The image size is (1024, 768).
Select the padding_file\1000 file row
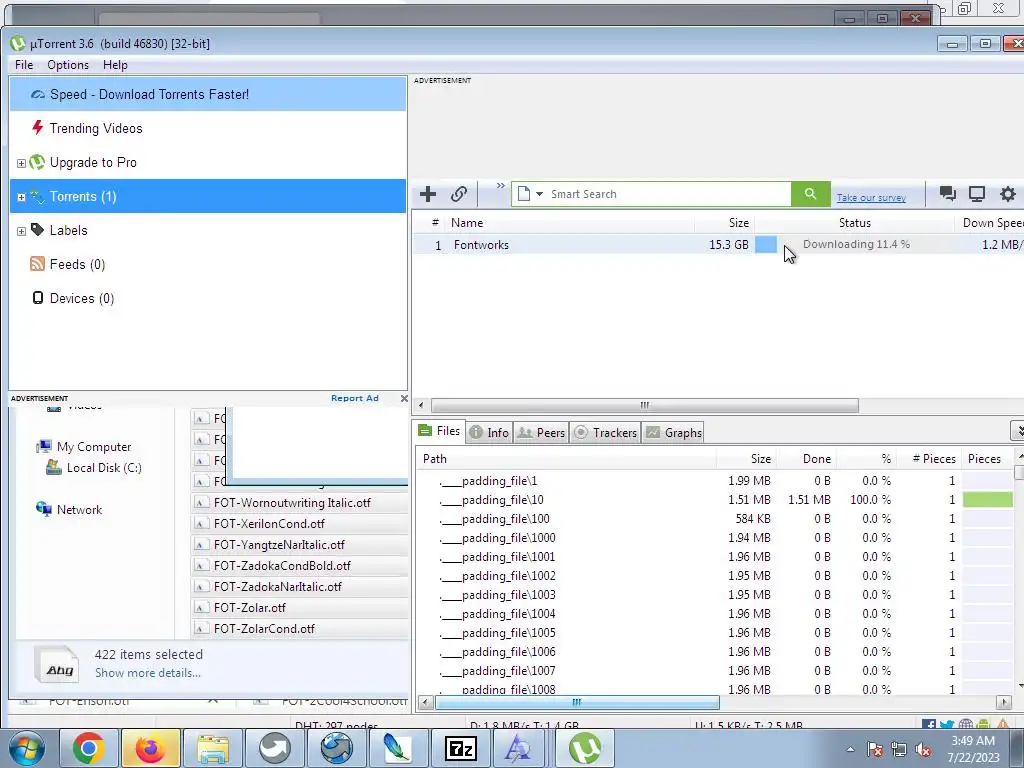(x=714, y=537)
